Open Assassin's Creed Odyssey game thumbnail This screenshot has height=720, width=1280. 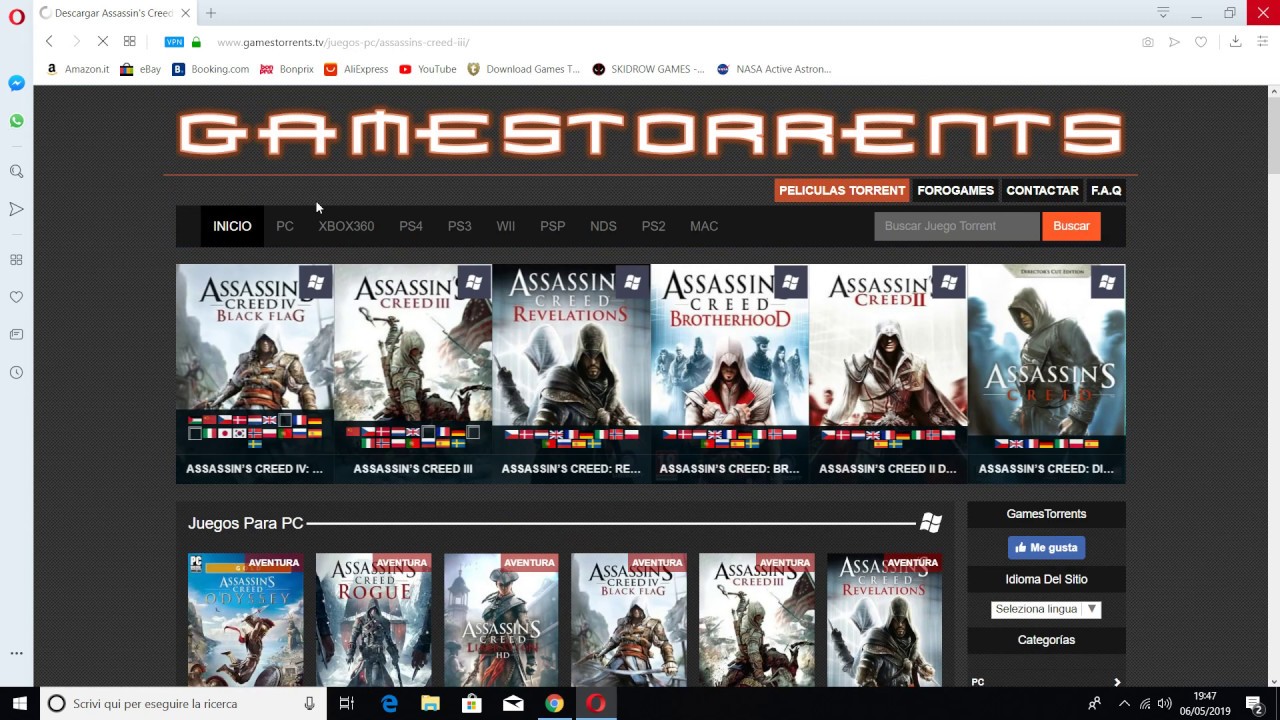246,620
